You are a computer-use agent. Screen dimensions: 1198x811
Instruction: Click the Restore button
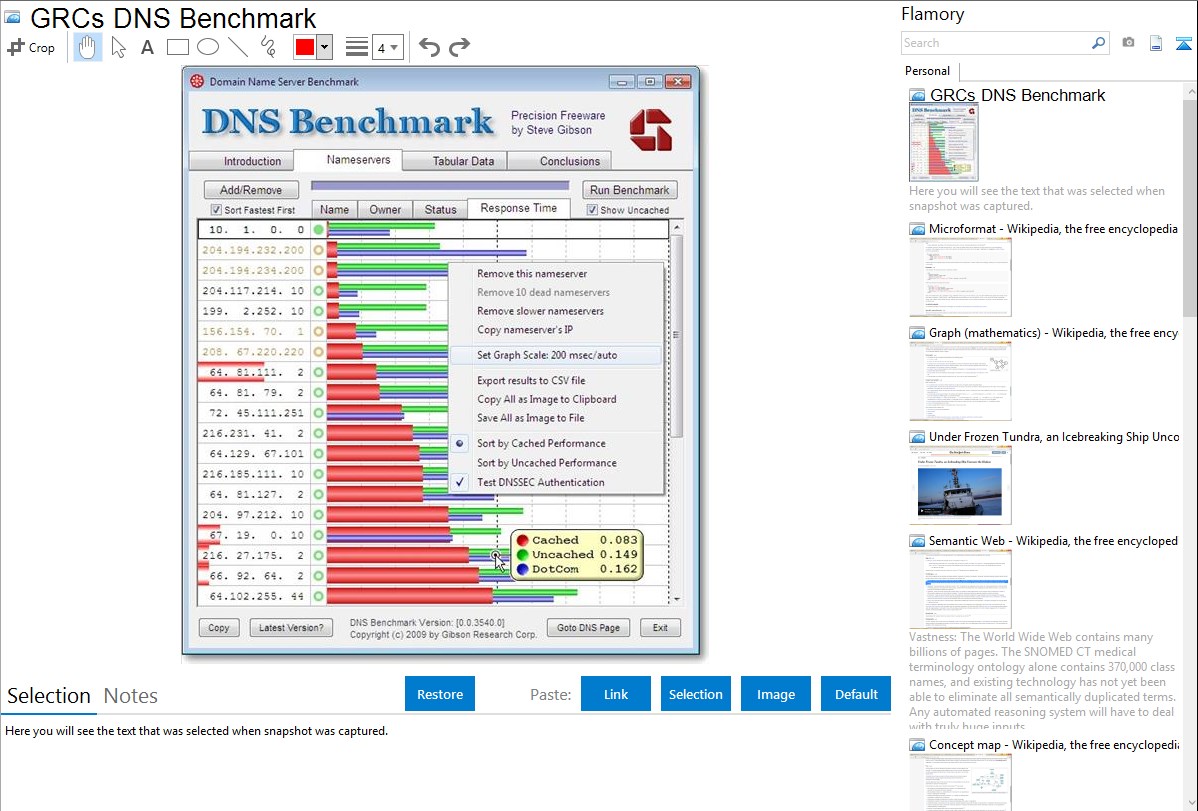pos(440,694)
